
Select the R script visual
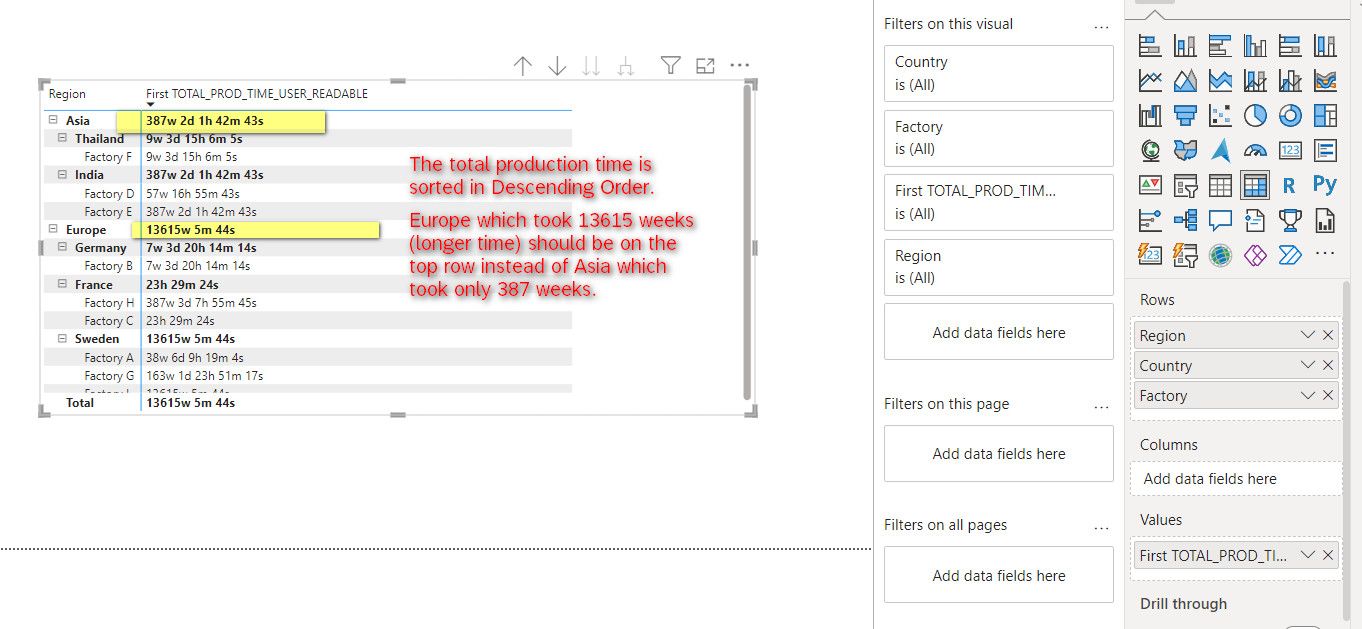[x=1289, y=185]
